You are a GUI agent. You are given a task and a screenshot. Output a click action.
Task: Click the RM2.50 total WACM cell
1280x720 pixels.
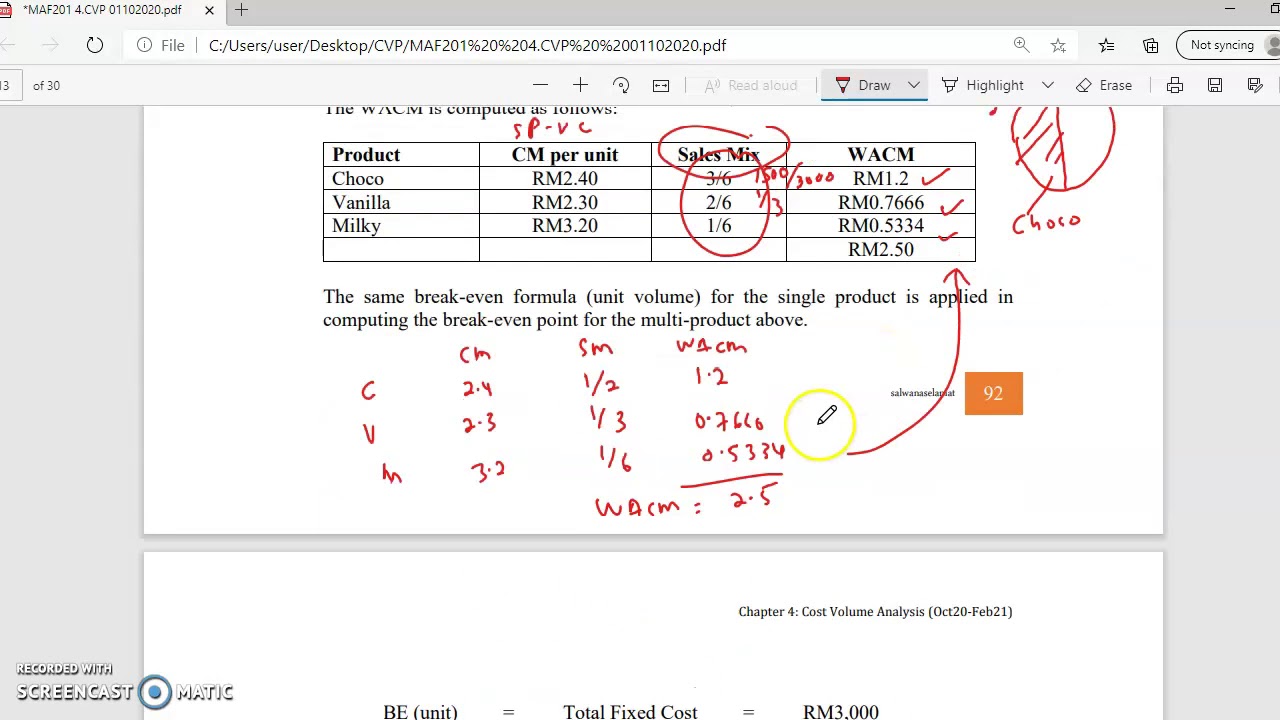[x=880, y=250]
